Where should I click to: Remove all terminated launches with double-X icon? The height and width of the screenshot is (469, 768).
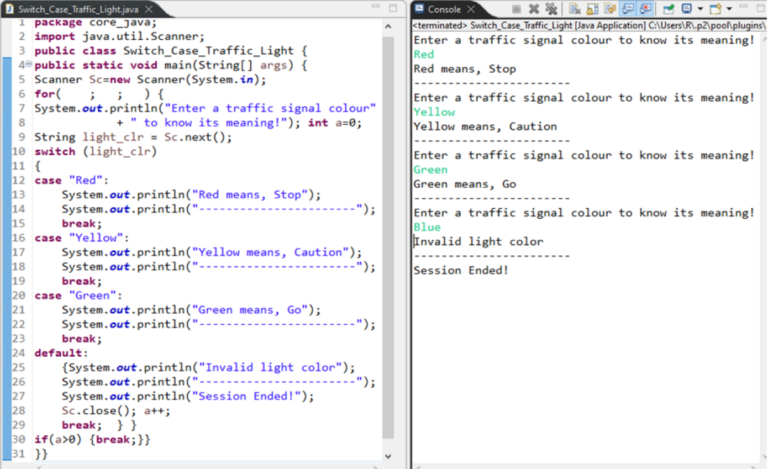551,9
